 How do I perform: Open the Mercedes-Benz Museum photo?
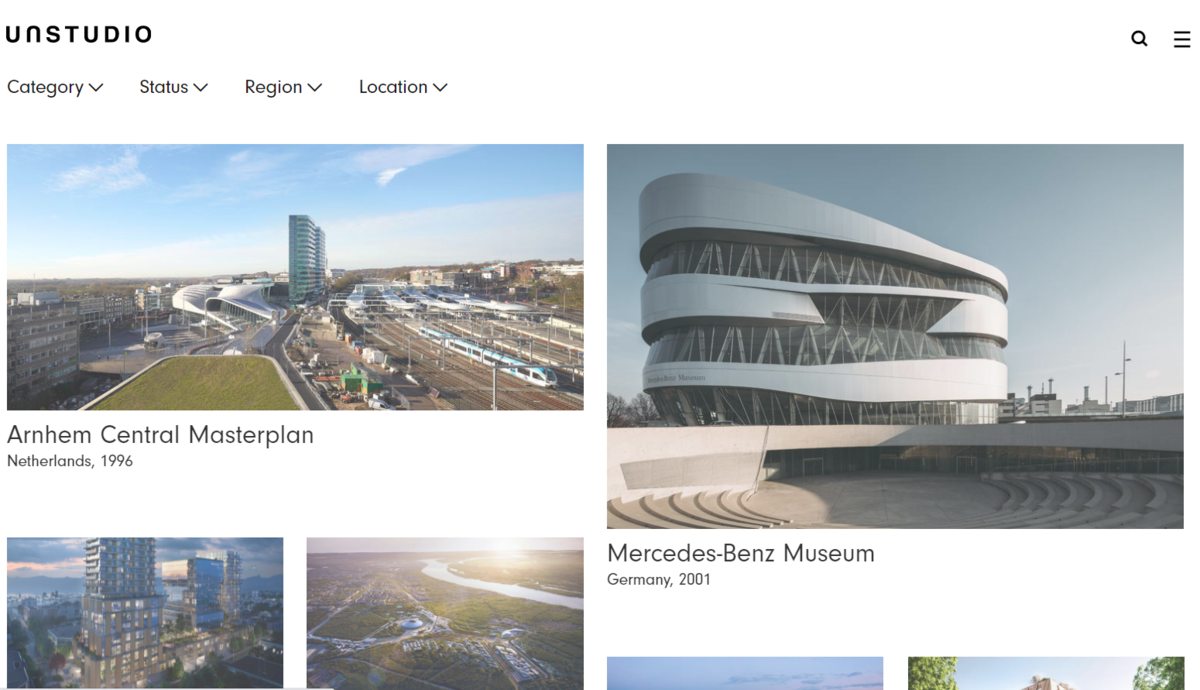[895, 336]
